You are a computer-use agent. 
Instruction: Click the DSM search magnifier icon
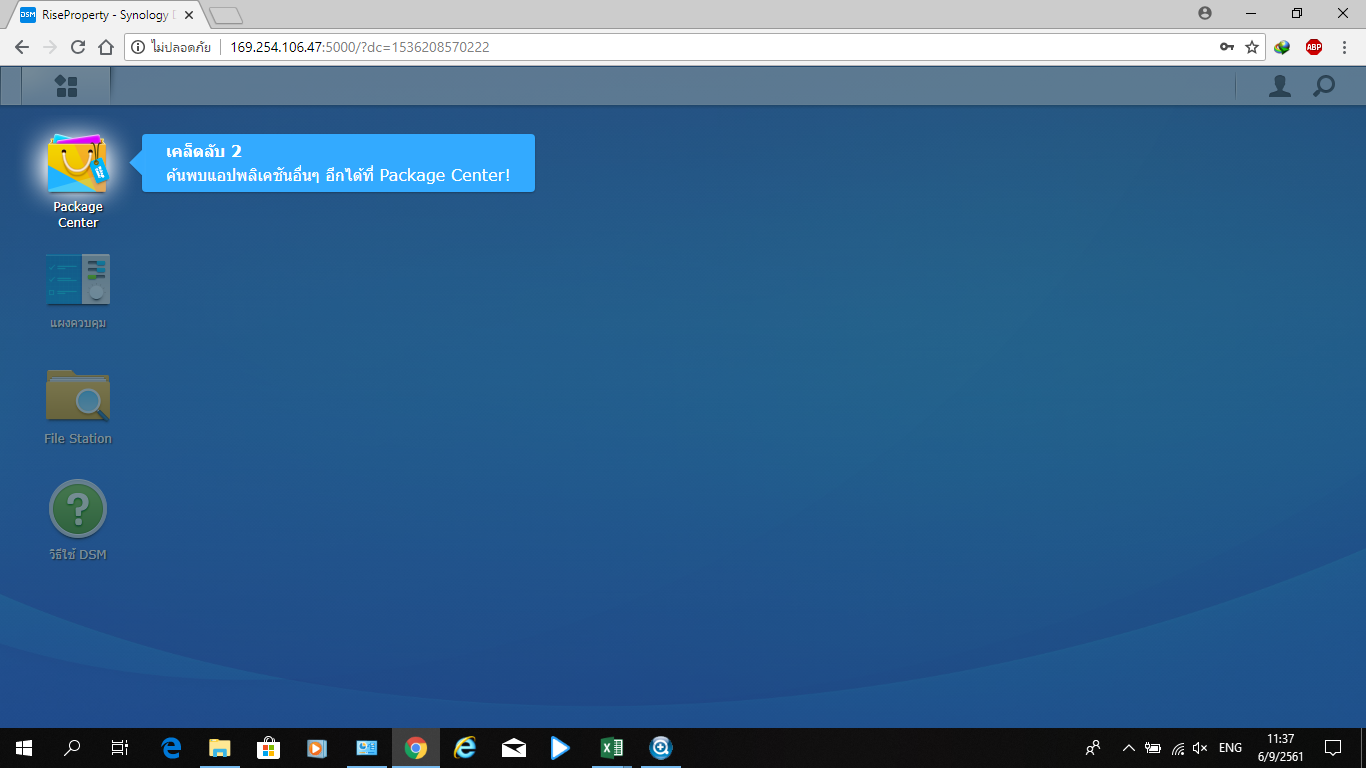(1323, 86)
